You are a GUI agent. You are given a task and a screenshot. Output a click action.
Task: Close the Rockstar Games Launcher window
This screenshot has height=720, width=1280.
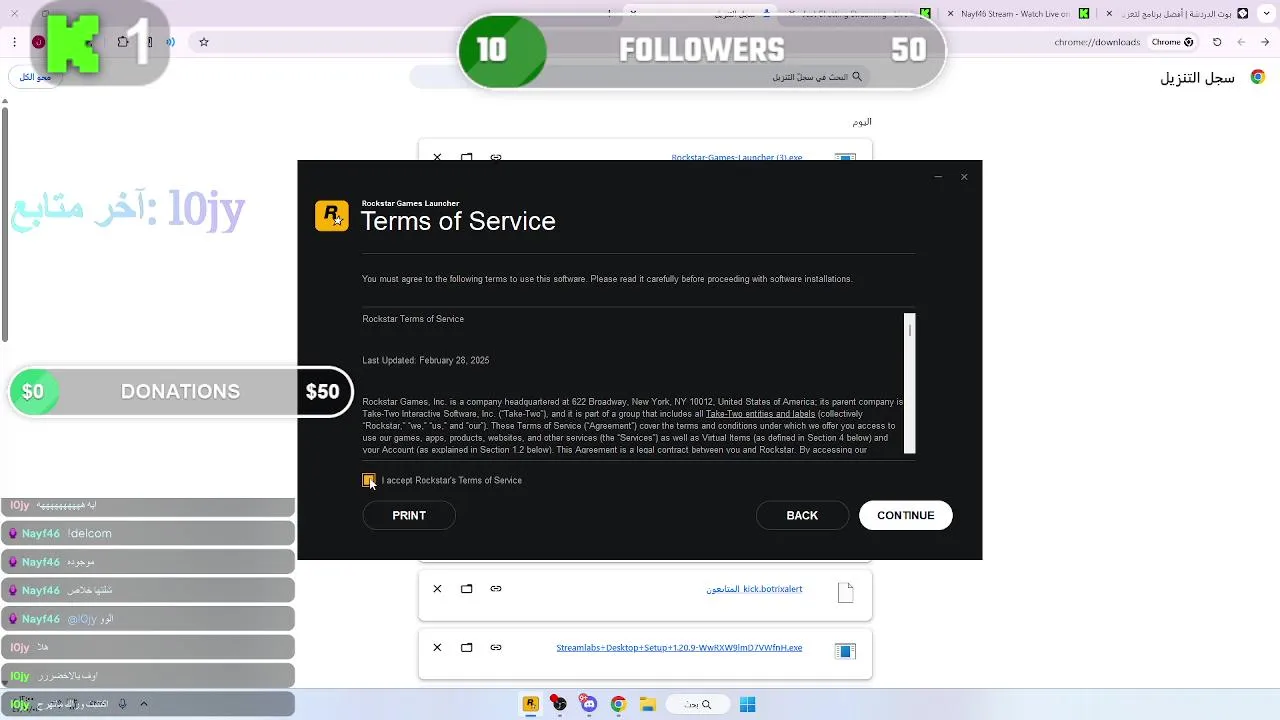pos(964,177)
